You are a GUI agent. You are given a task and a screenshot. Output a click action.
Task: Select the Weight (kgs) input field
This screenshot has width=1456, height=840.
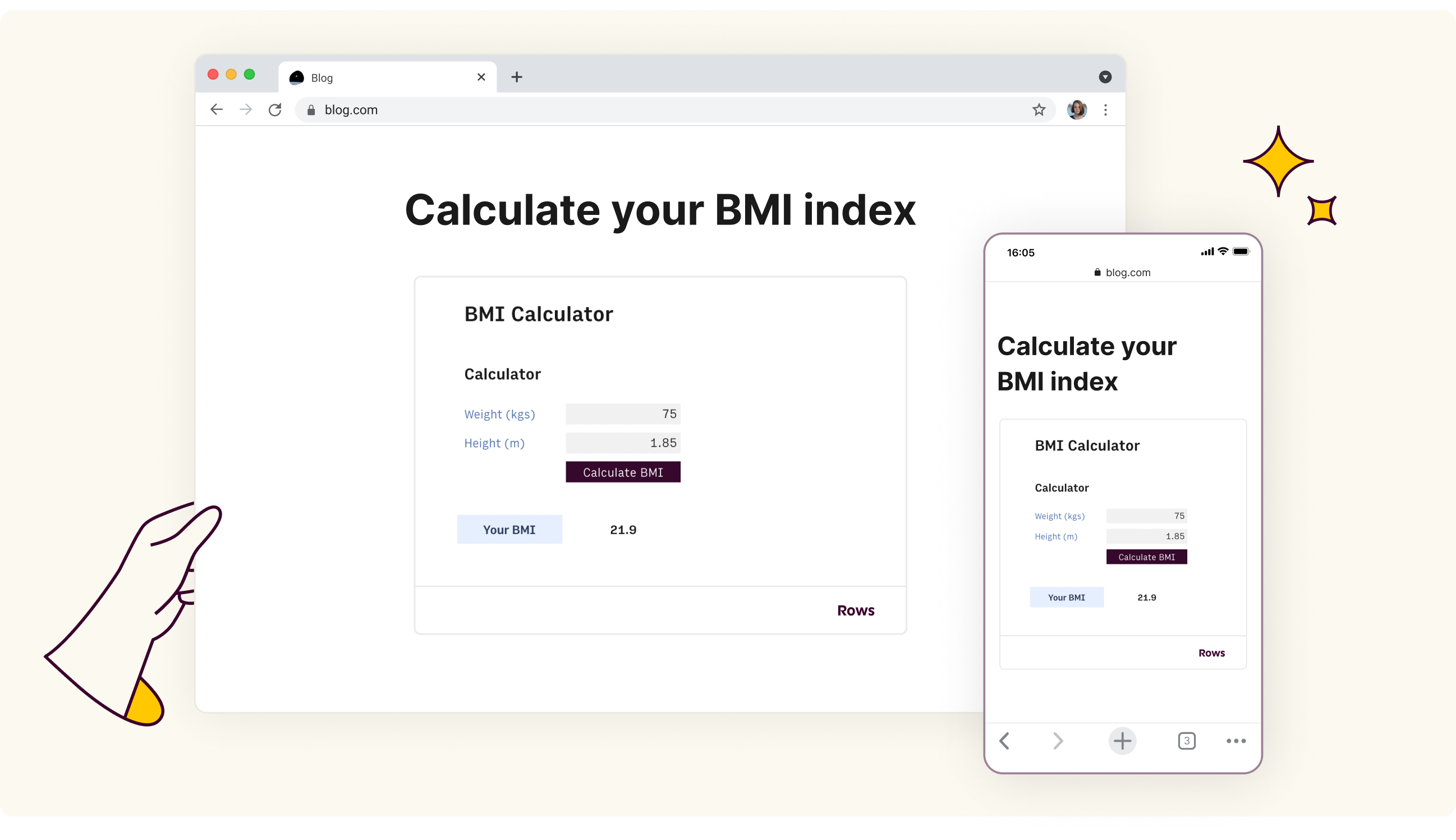coord(623,413)
